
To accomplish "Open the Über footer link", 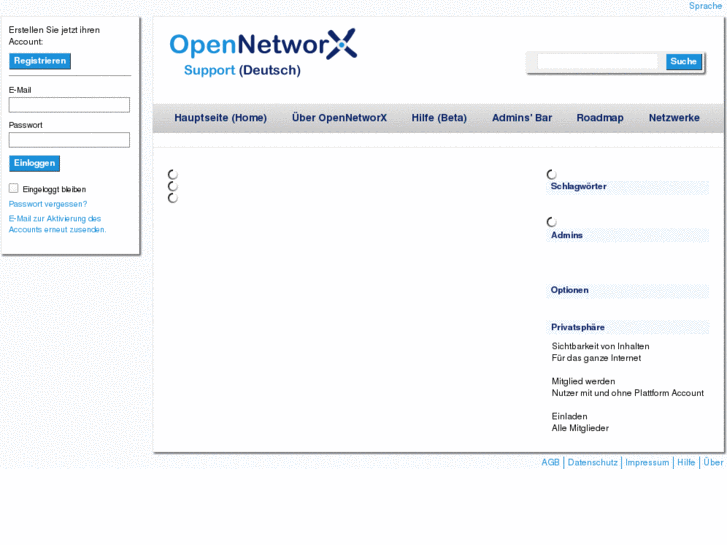I will [x=713, y=462].
